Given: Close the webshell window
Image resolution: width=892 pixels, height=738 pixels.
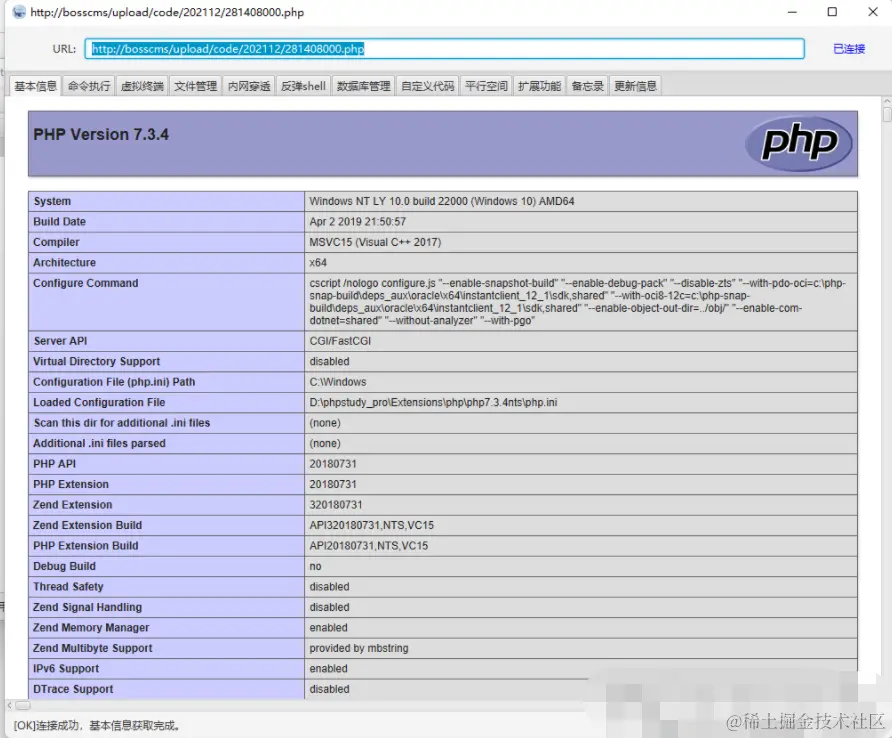Looking at the screenshot, I should click(x=873, y=12).
